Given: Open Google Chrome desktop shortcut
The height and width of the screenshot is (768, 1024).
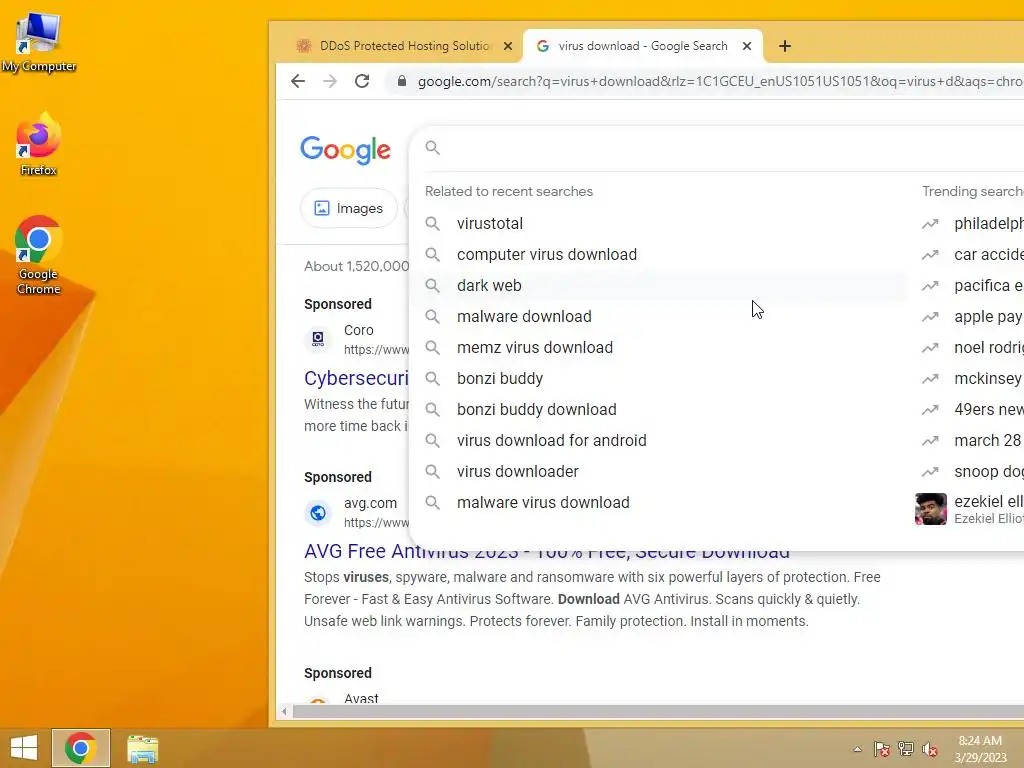Looking at the screenshot, I should [x=39, y=255].
